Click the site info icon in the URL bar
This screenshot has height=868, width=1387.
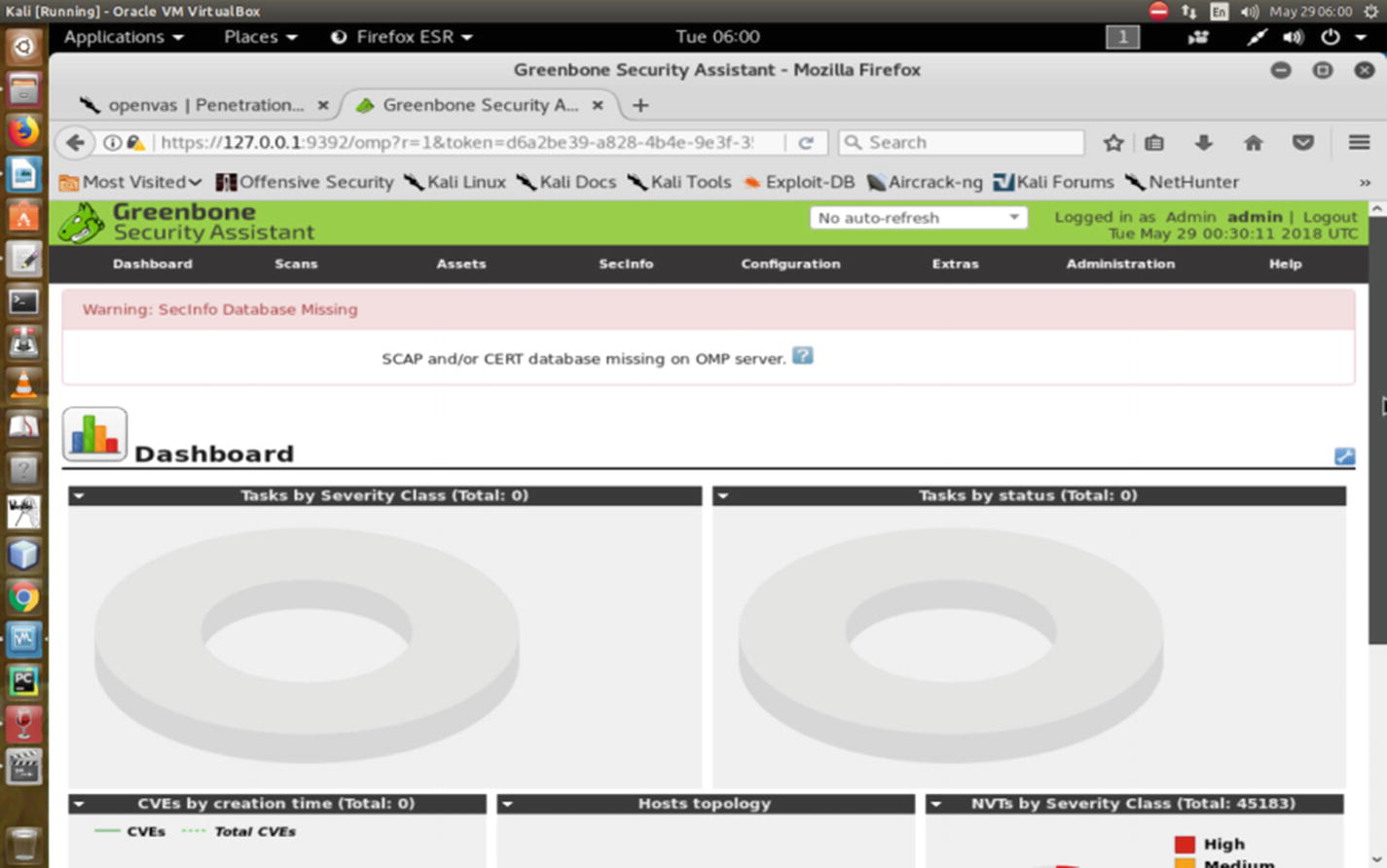113,143
